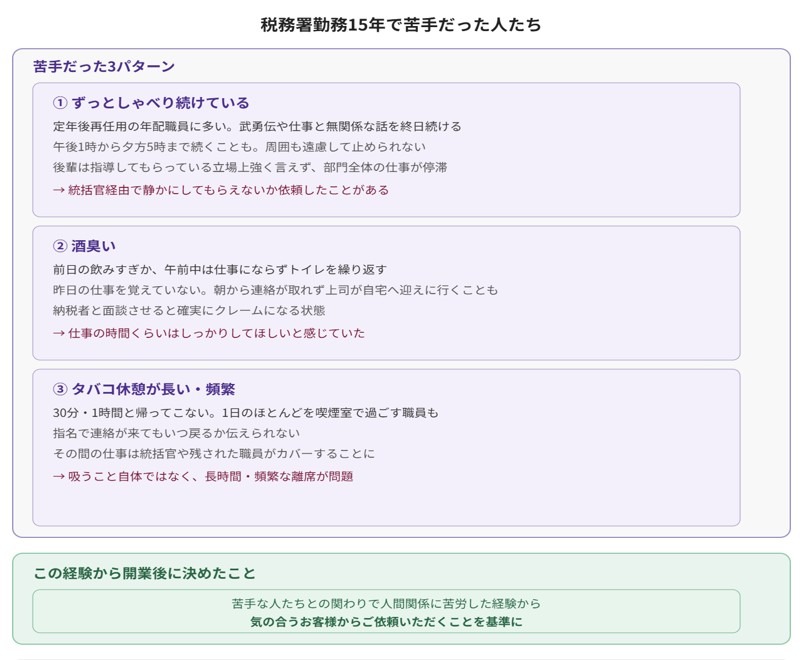Click the line starting 昨日の仕事を覚えていない
802x660 pixels.
pos(275,290)
